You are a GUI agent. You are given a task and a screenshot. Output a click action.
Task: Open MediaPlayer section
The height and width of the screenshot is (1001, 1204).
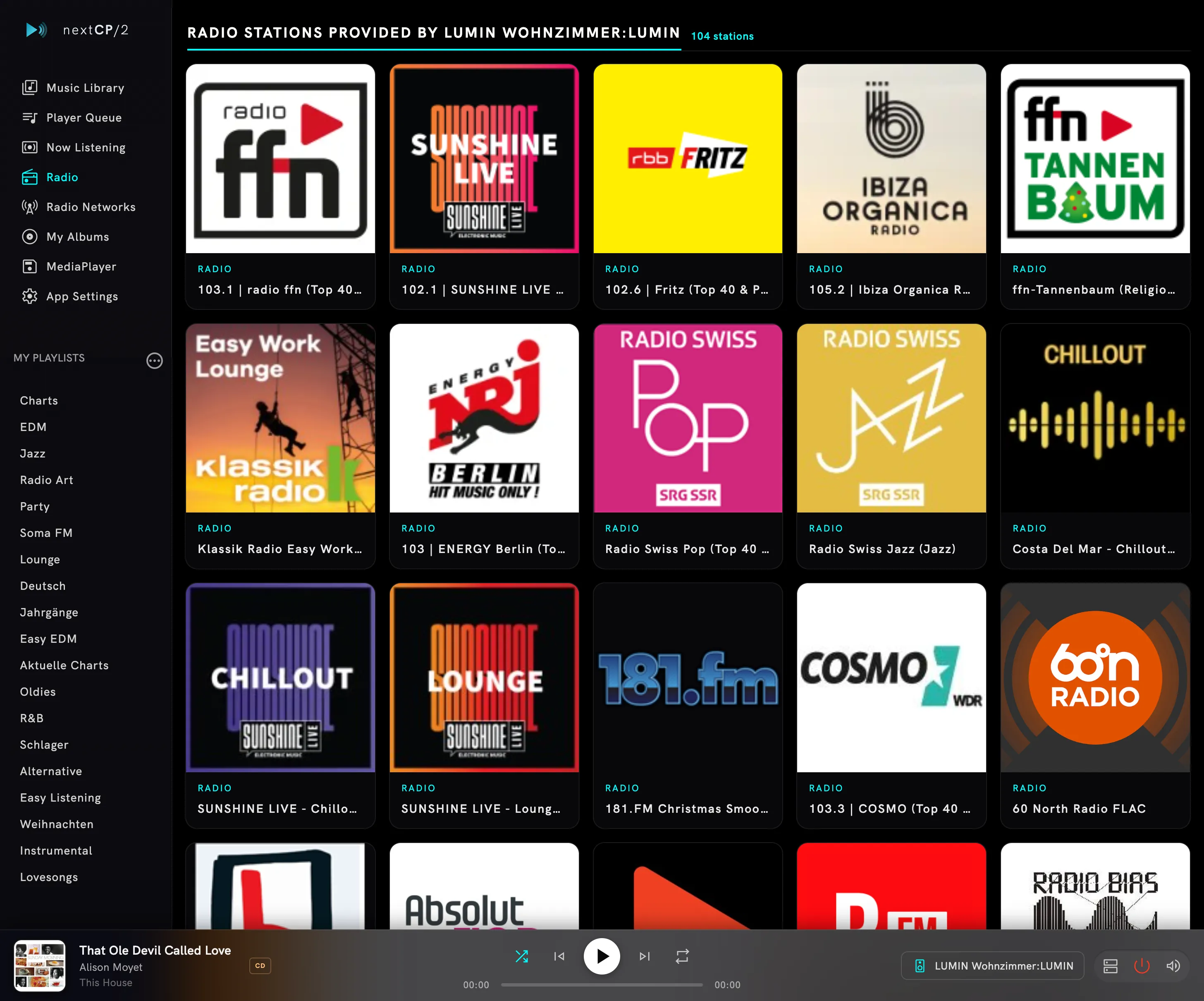click(69, 267)
